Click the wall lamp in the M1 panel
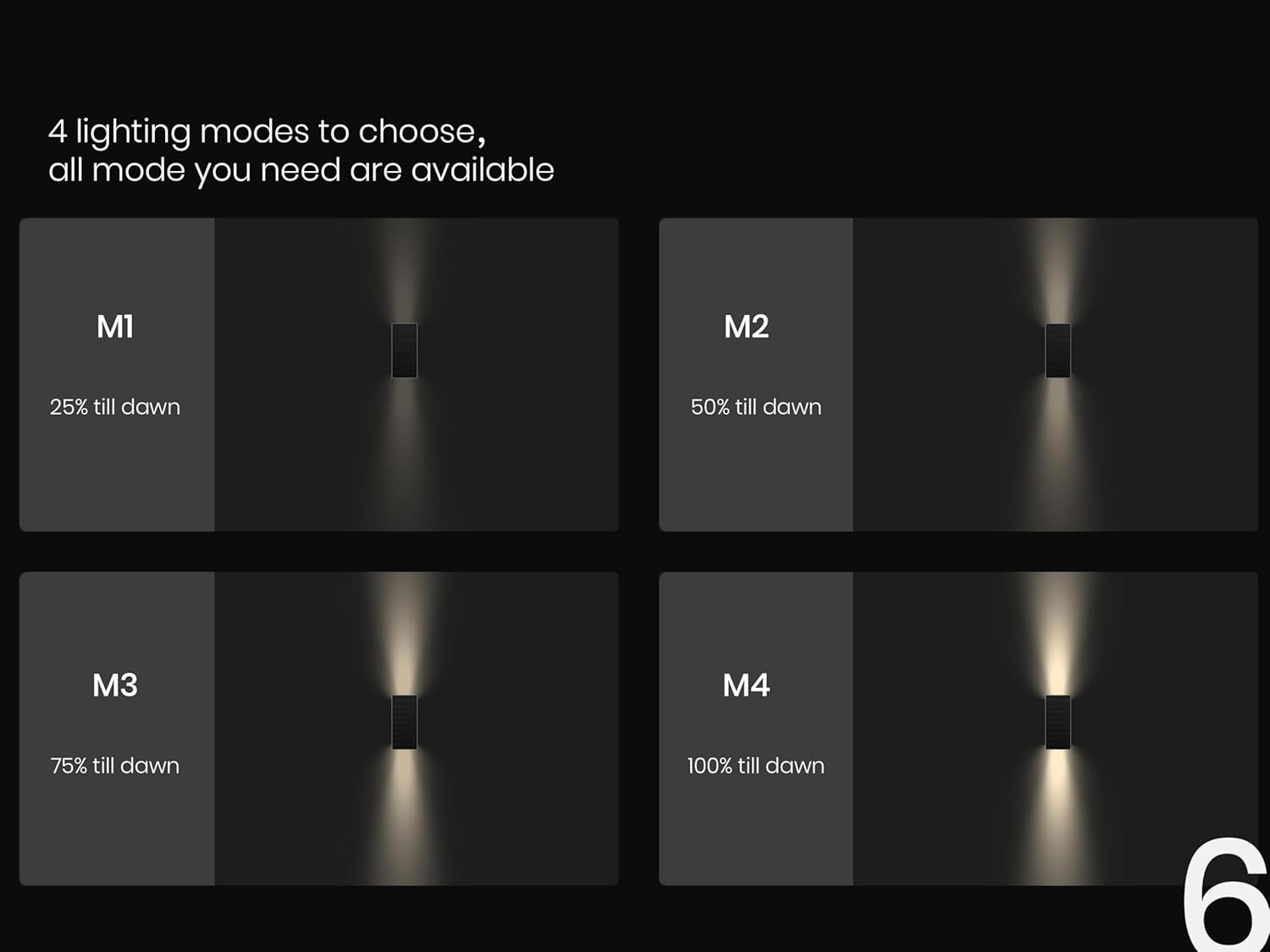This screenshot has width=1270, height=952. [405, 350]
